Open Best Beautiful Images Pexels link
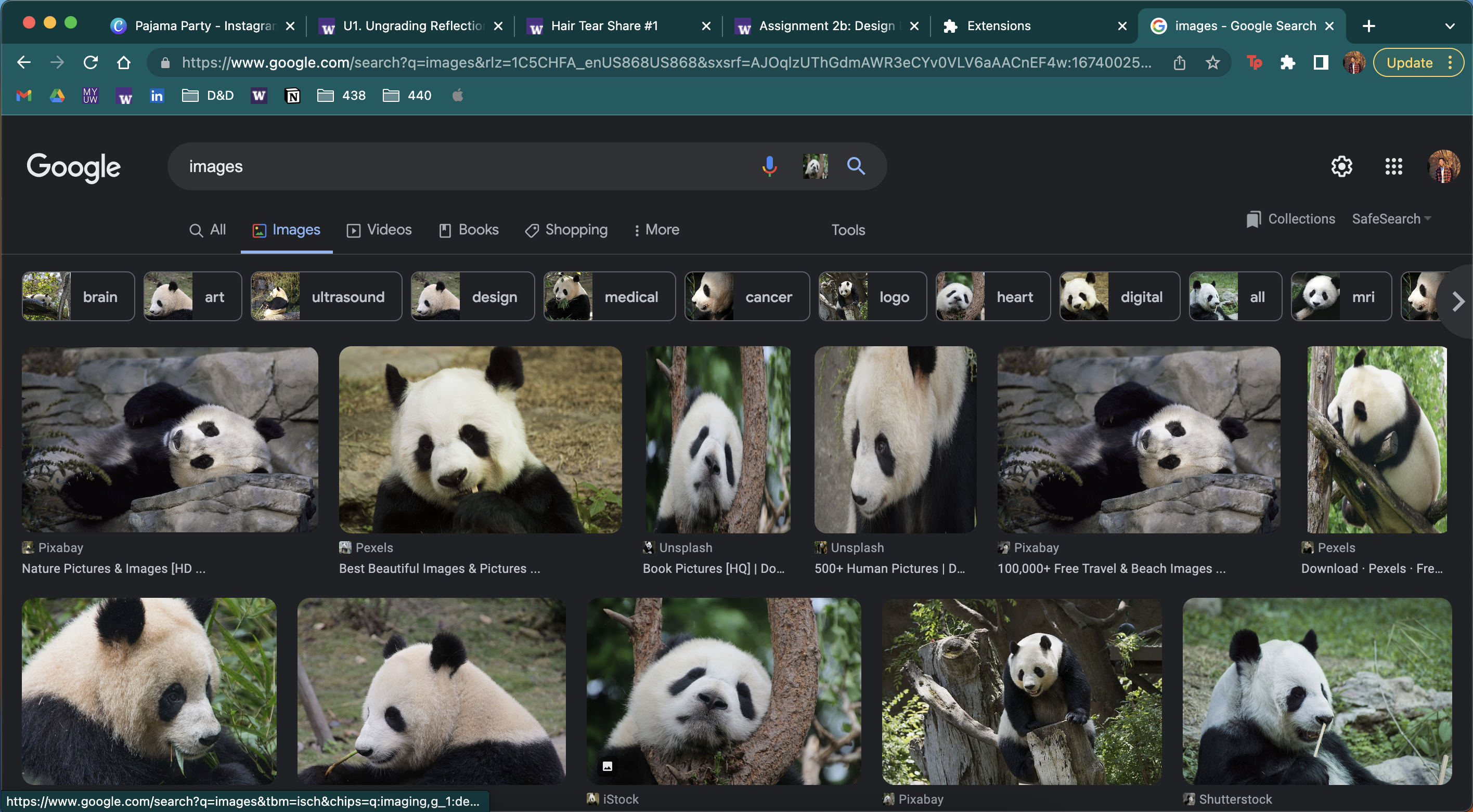The height and width of the screenshot is (812, 1473). pos(439,569)
